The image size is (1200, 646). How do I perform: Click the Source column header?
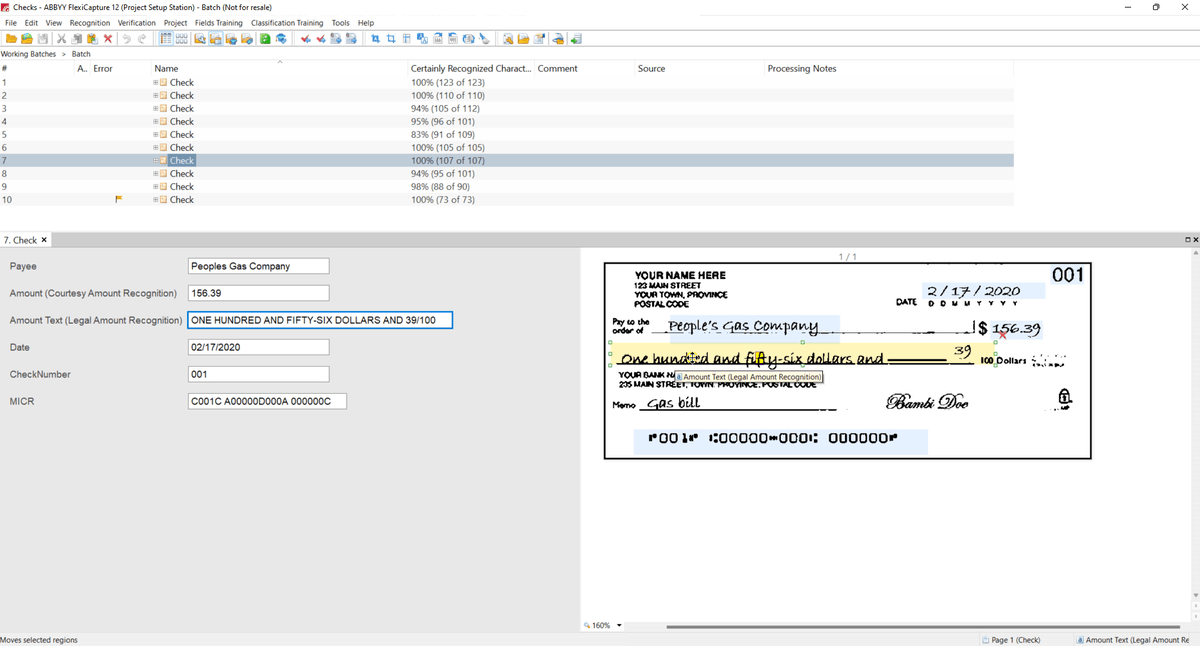pos(651,69)
